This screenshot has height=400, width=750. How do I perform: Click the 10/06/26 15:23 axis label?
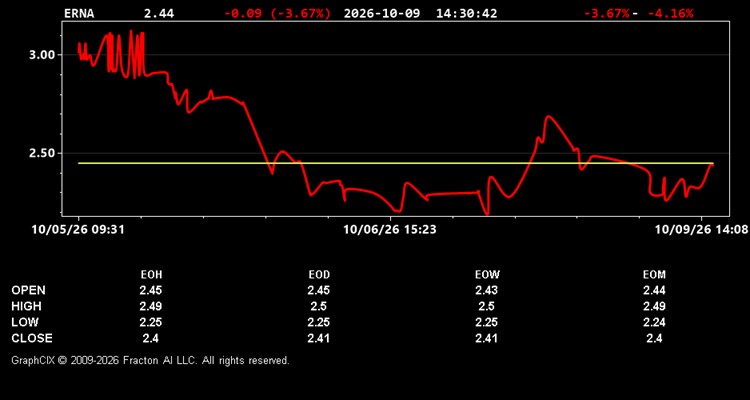coord(390,230)
